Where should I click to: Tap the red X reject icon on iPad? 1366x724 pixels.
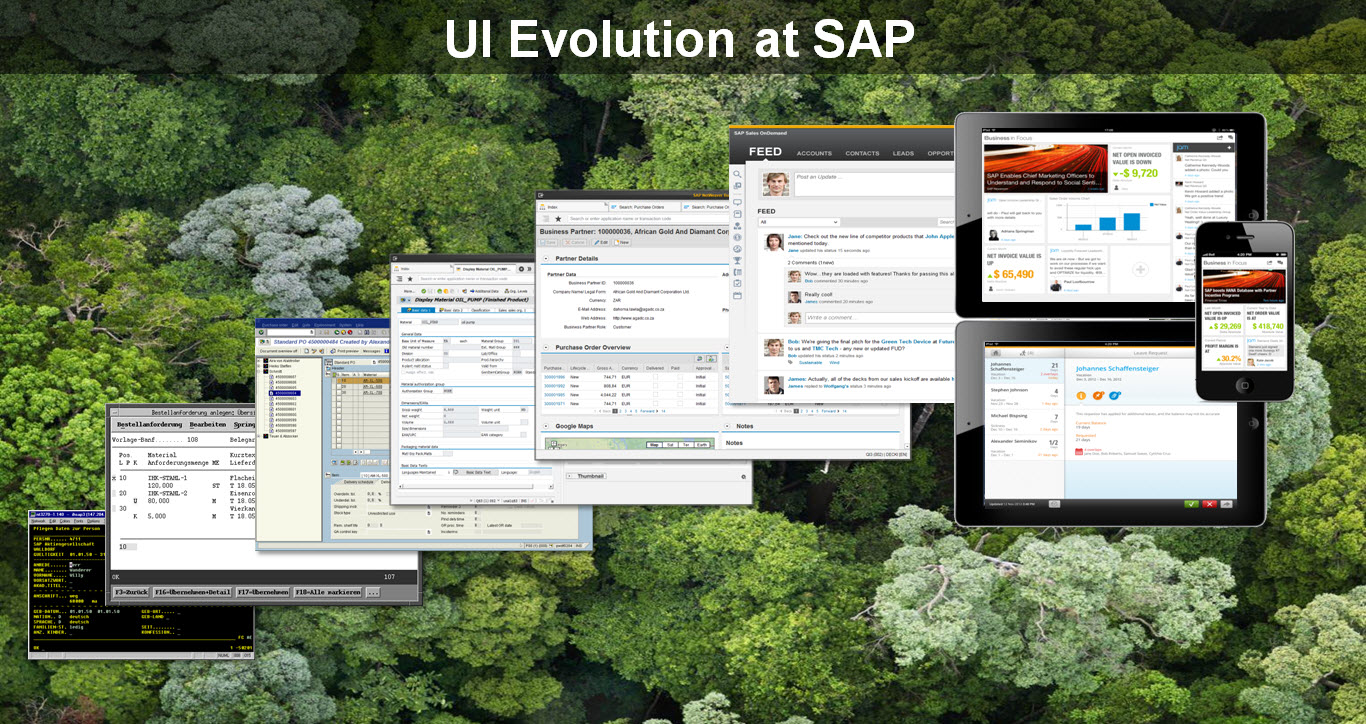[1209, 504]
